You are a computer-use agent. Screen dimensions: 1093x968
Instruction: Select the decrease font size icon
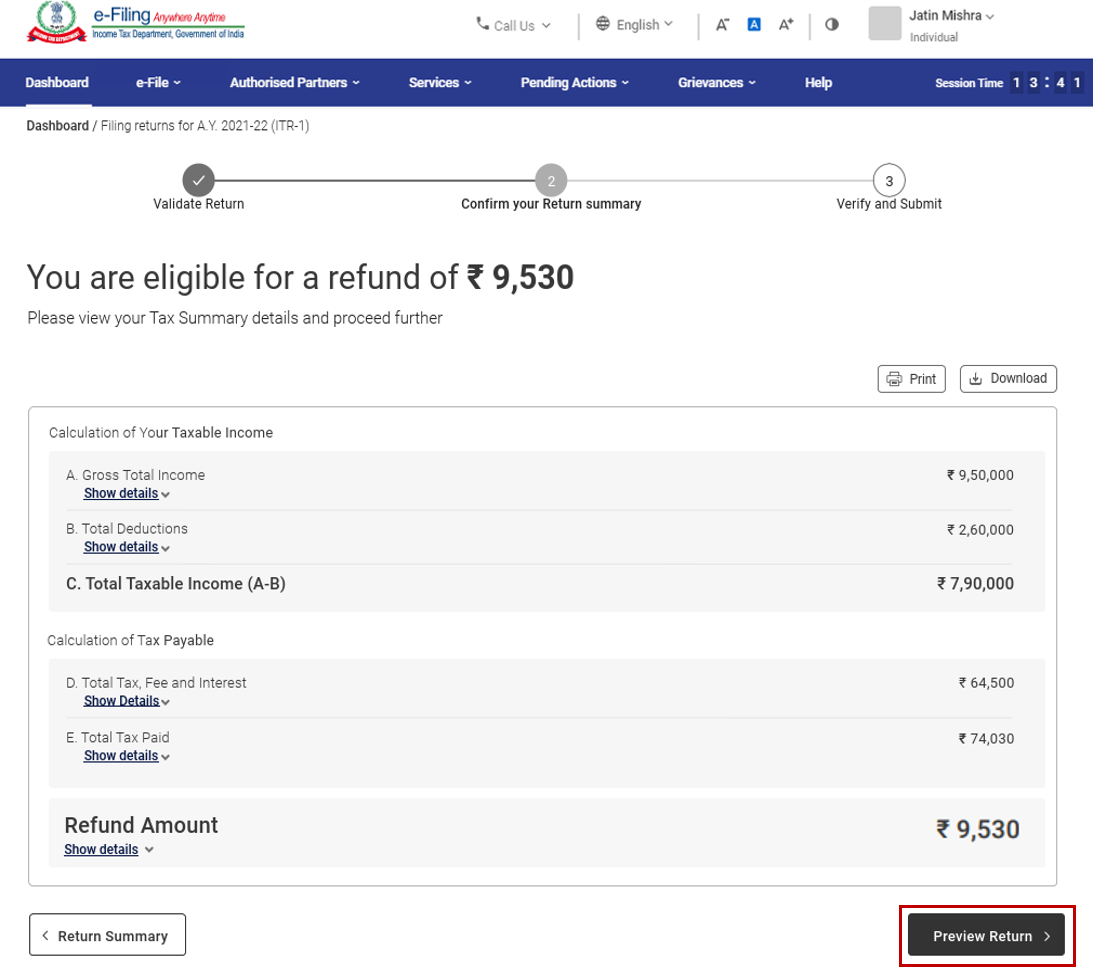(x=722, y=23)
